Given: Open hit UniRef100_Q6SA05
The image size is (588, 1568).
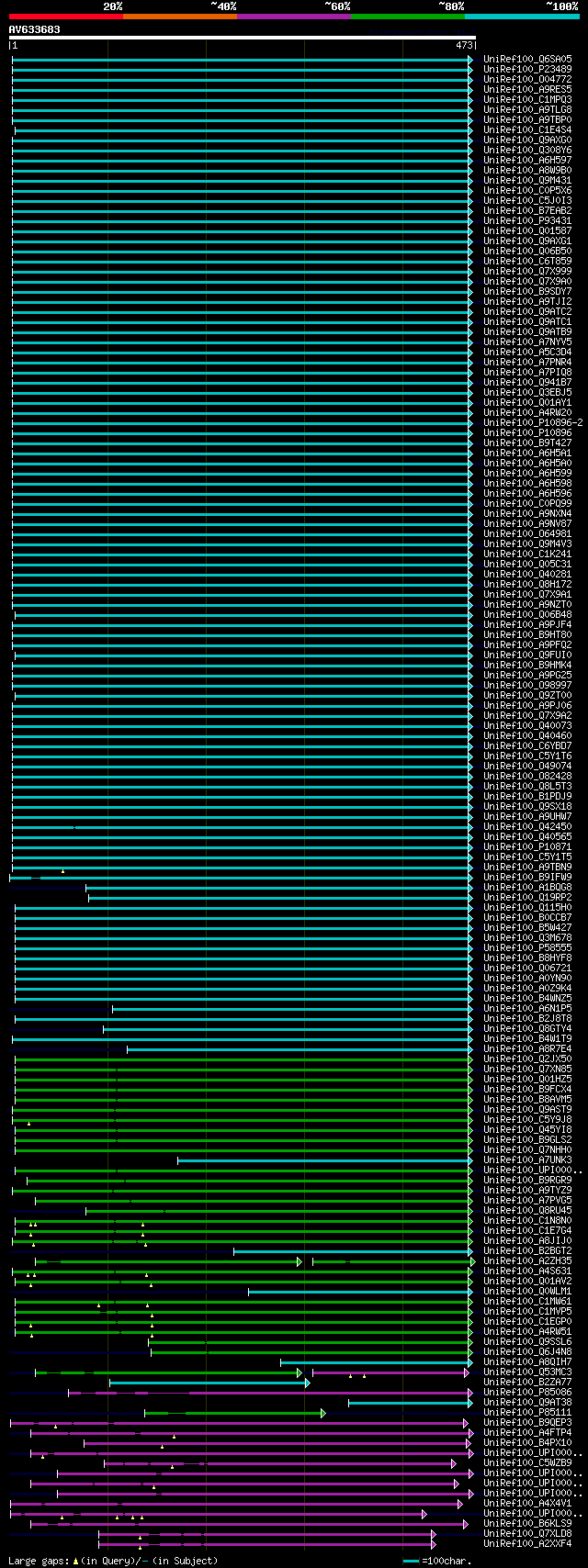Looking at the screenshot, I should [x=527, y=59].
